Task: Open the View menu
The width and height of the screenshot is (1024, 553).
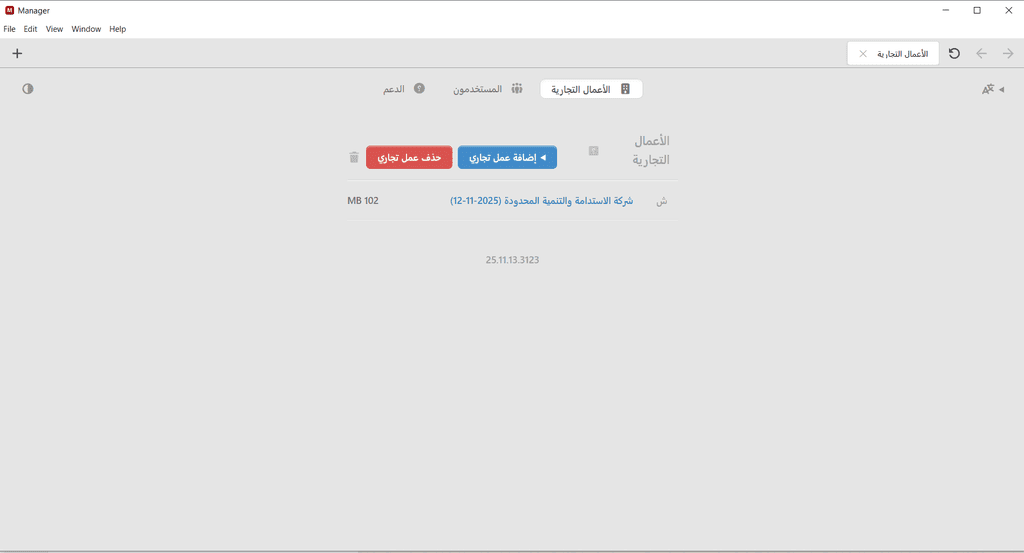Action: (x=54, y=29)
